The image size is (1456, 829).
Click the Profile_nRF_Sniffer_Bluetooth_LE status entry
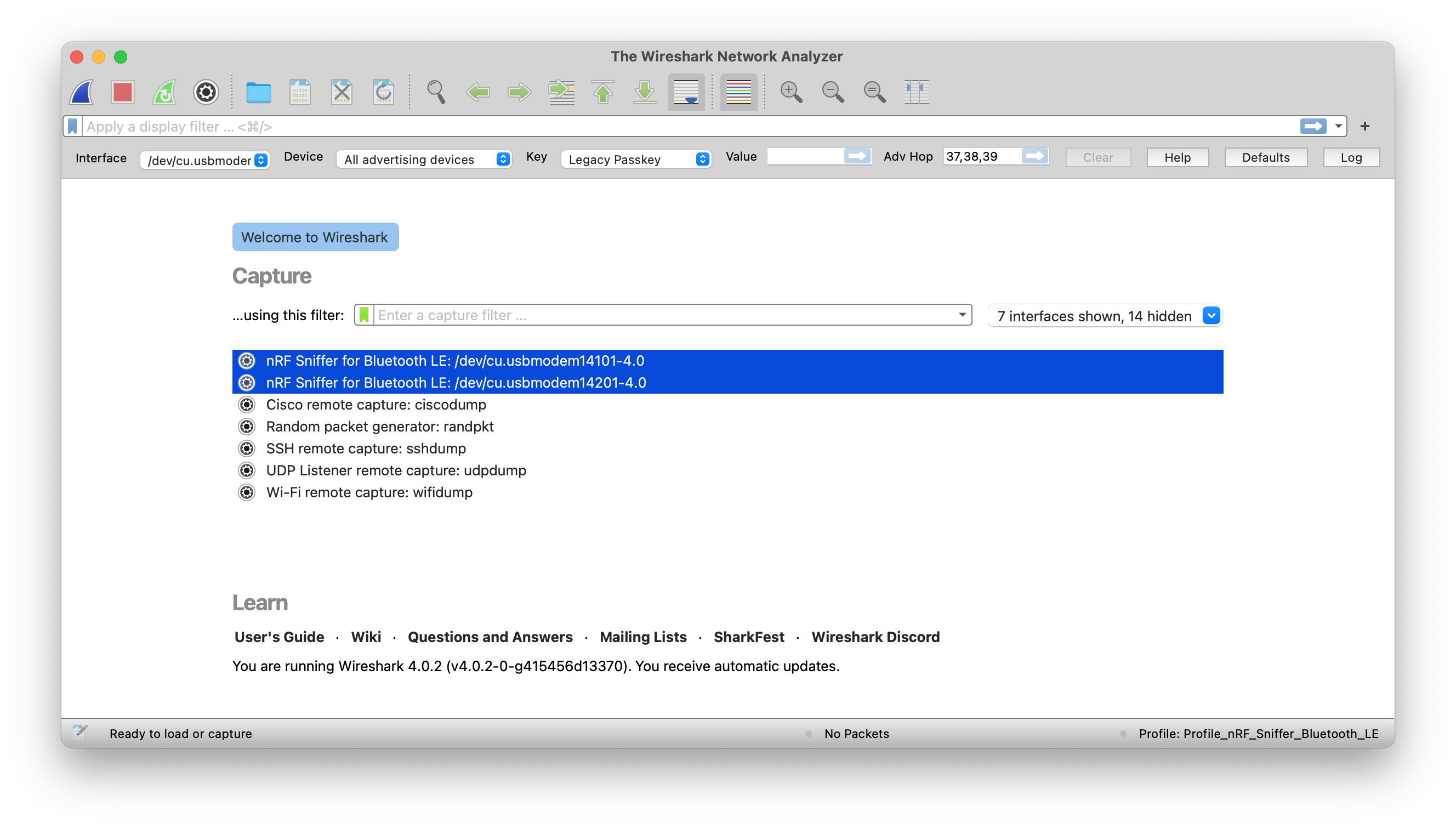[x=1258, y=734]
